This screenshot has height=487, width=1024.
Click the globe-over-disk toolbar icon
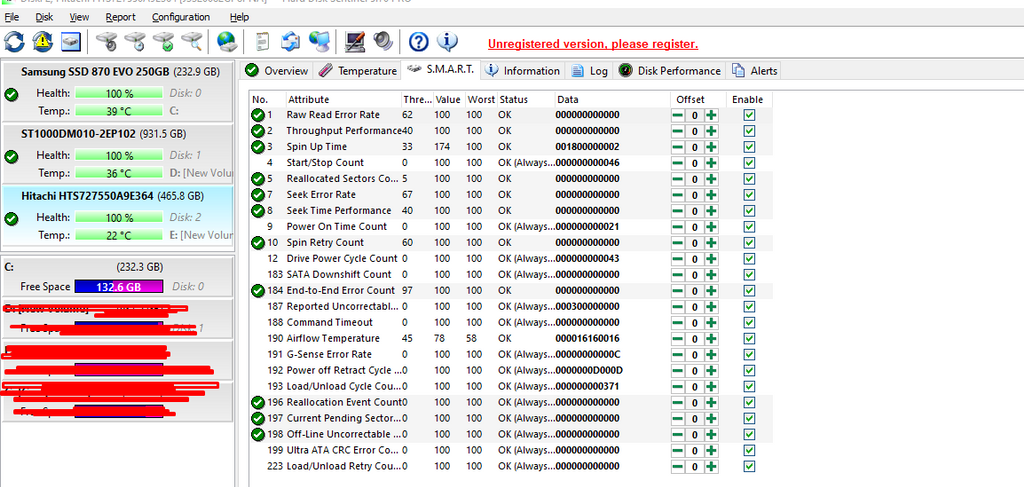point(227,42)
